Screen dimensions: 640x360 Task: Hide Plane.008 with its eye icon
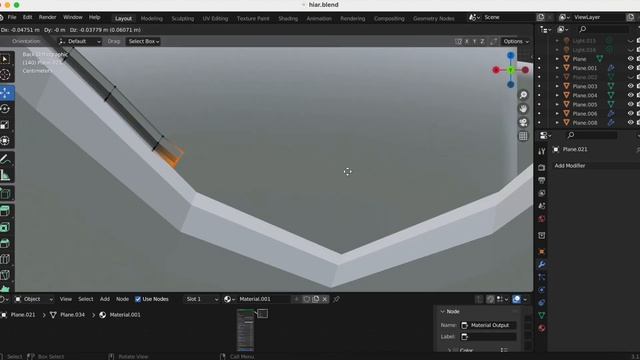click(631, 122)
